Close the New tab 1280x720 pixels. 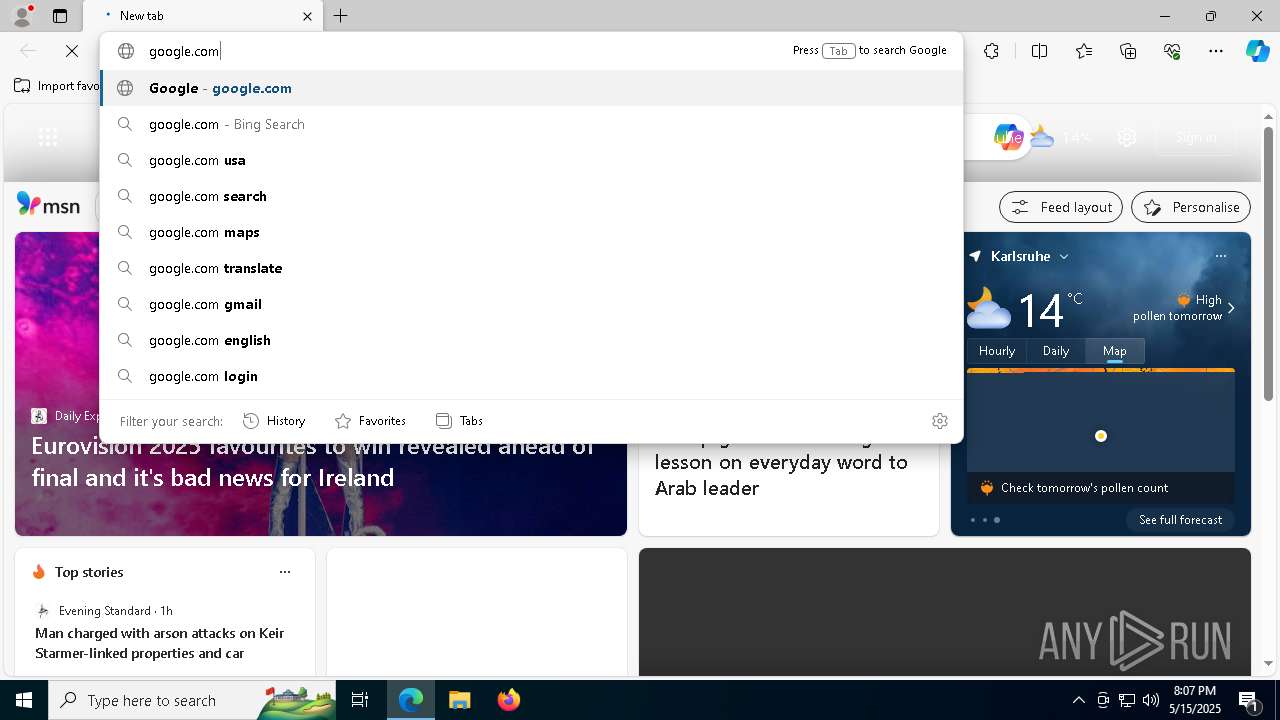click(x=307, y=16)
